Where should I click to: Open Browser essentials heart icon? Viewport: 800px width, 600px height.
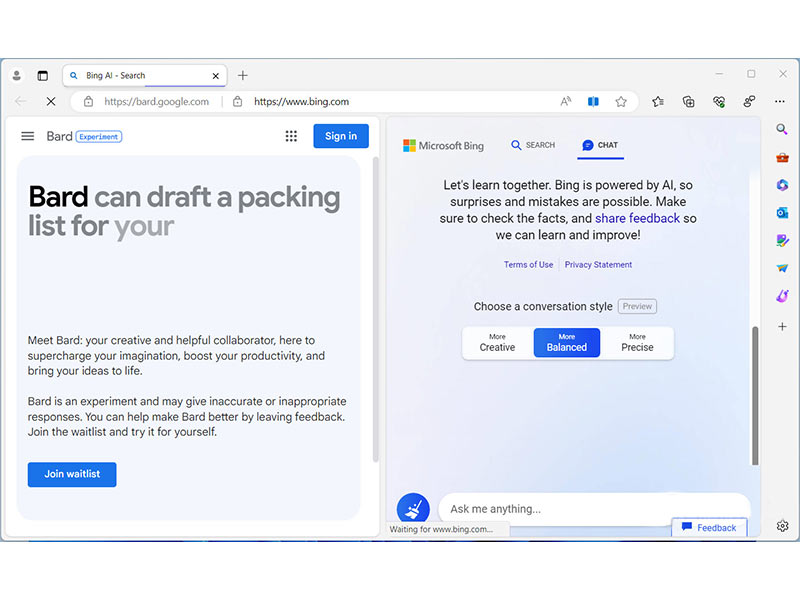pyautogui.click(x=719, y=102)
